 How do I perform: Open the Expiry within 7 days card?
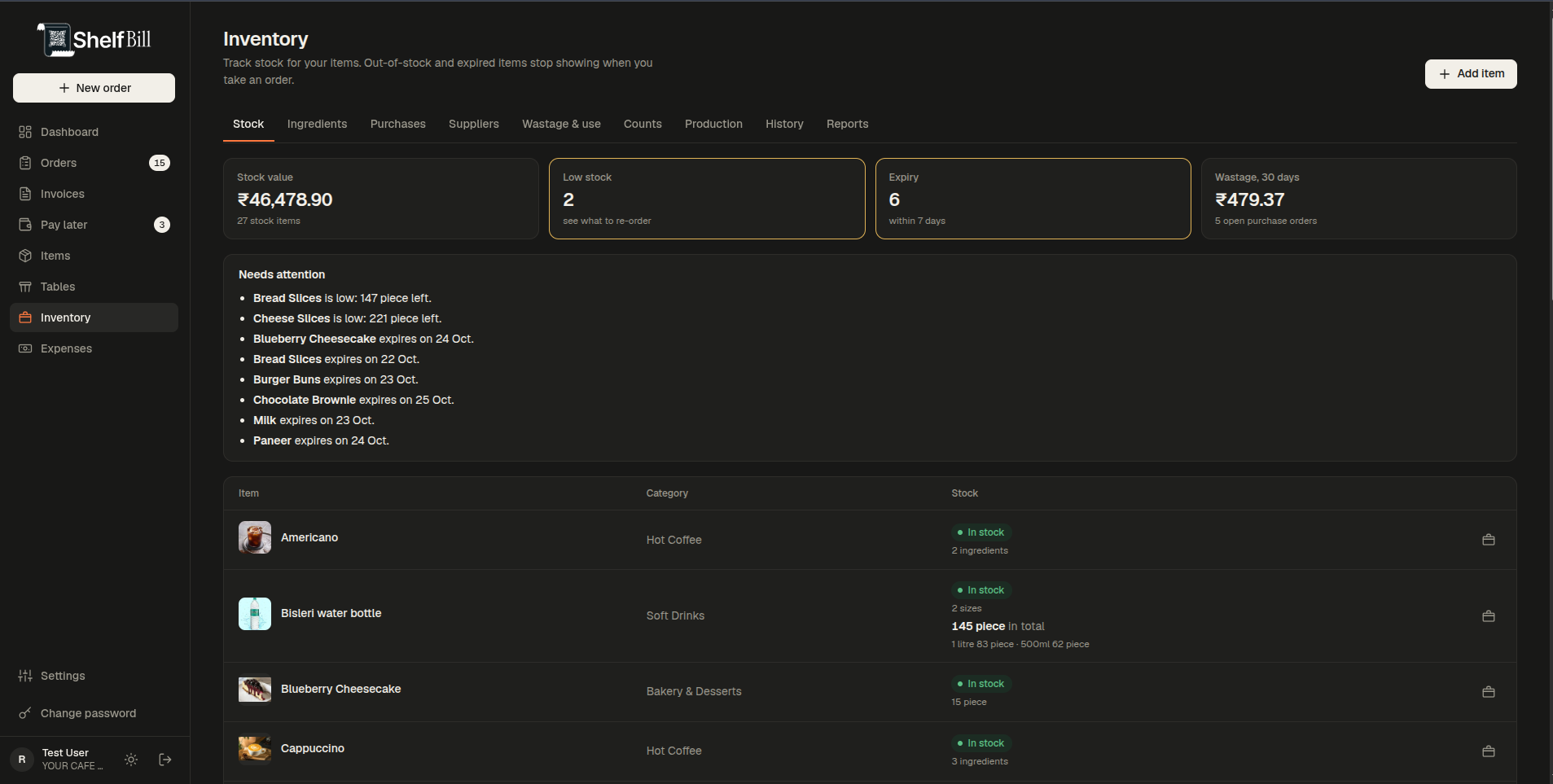point(1033,199)
